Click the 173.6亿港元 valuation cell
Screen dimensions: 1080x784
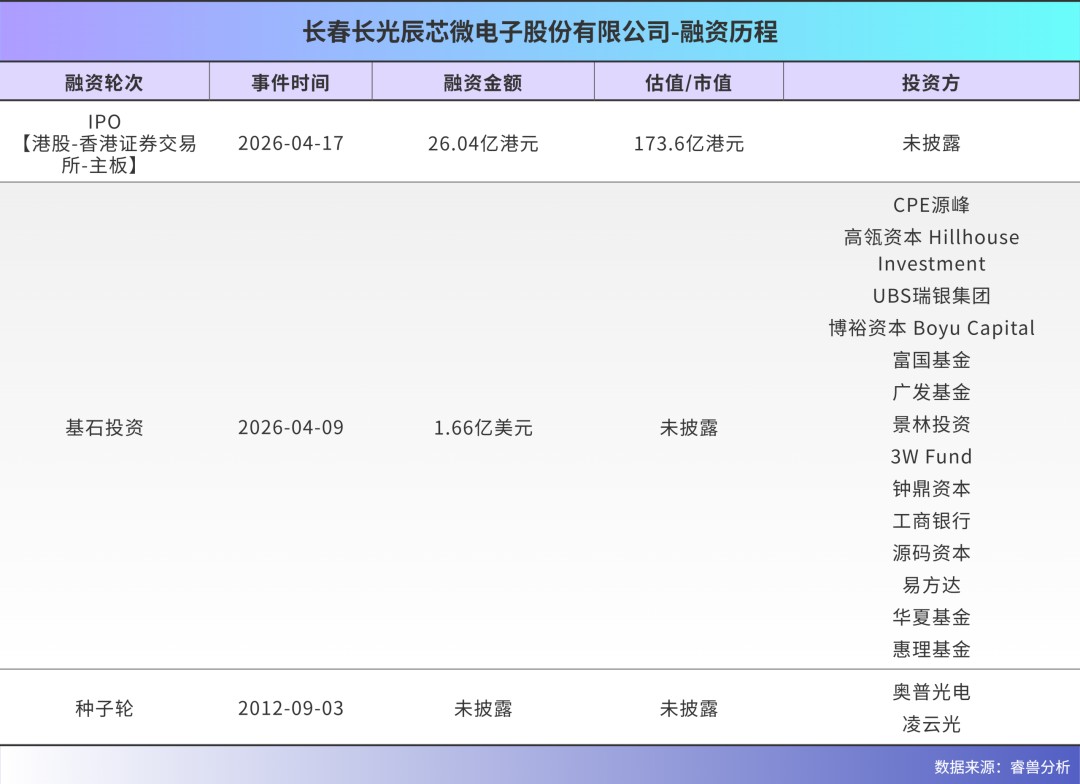tap(688, 143)
